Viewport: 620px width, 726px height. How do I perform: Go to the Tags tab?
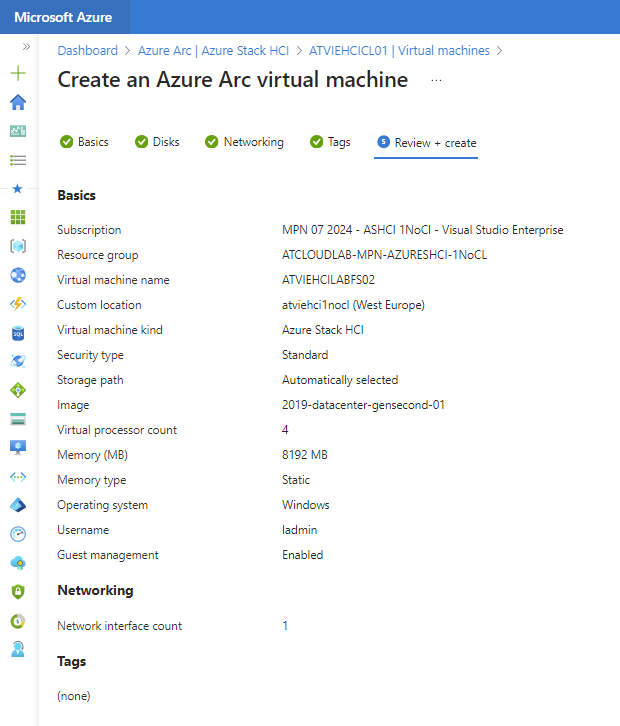pos(330,142)
